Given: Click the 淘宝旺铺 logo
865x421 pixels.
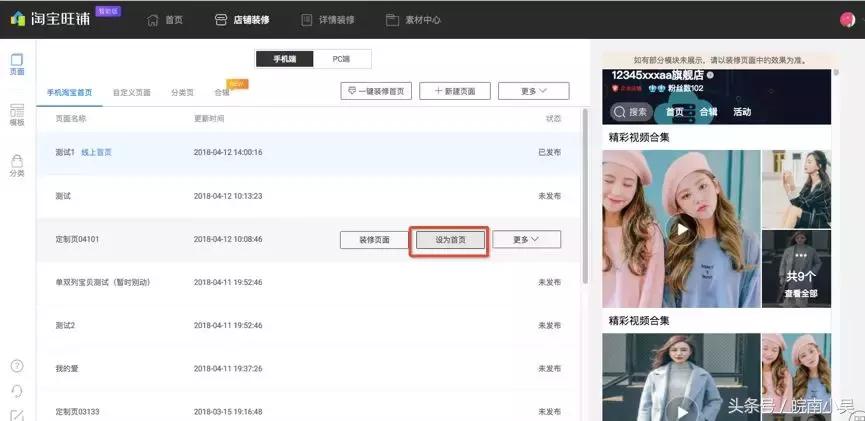Looking at the screenshot, I should click(x=50, y=19).
